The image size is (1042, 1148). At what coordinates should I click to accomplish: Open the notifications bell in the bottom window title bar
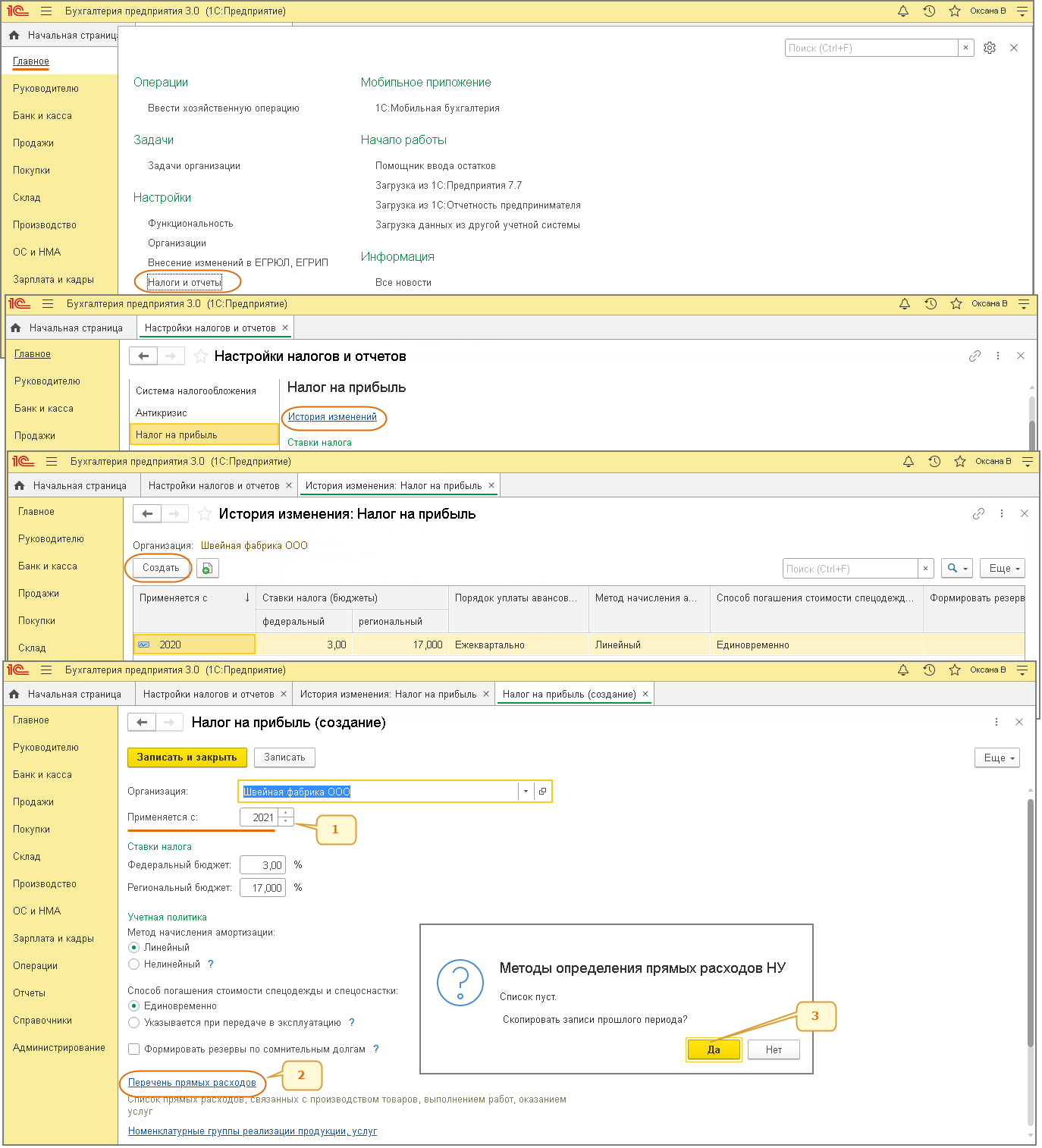pyautogui.click(x=903, y=670)
